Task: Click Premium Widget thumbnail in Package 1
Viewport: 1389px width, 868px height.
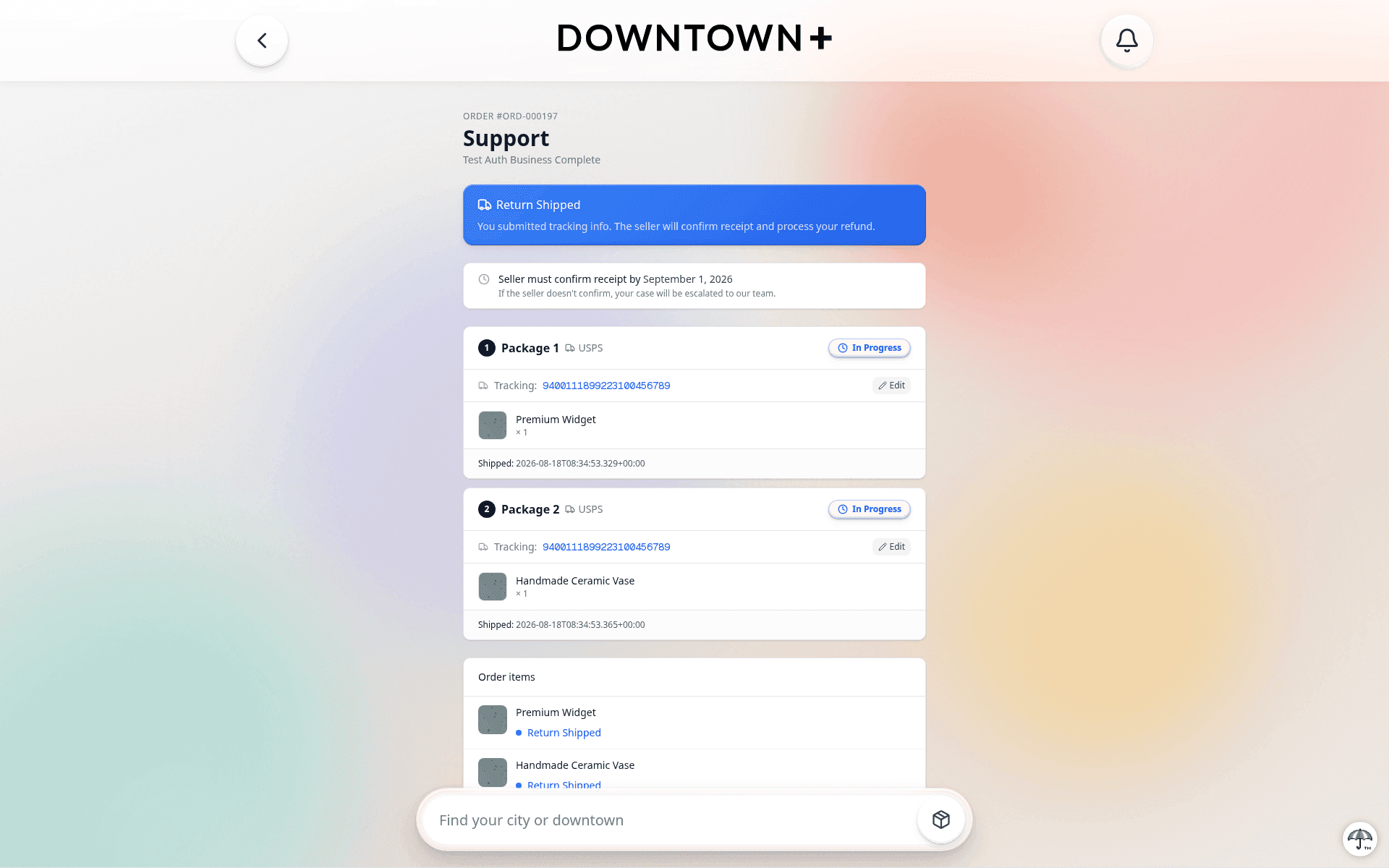Action: click(x=493, y=425)
